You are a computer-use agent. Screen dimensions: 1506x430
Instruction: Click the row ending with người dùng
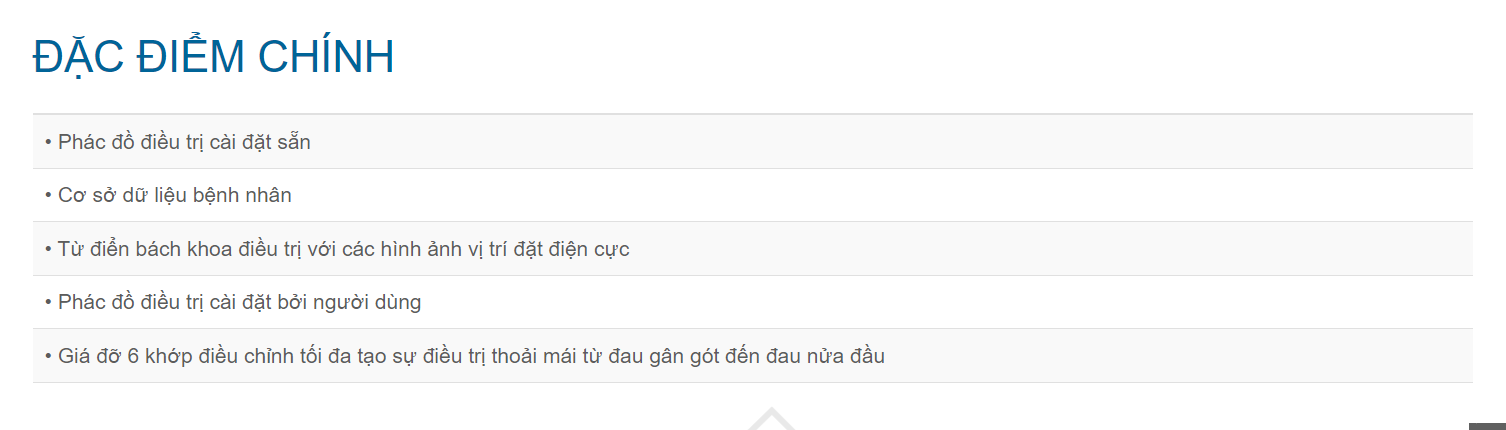click(x=753, y=302)
